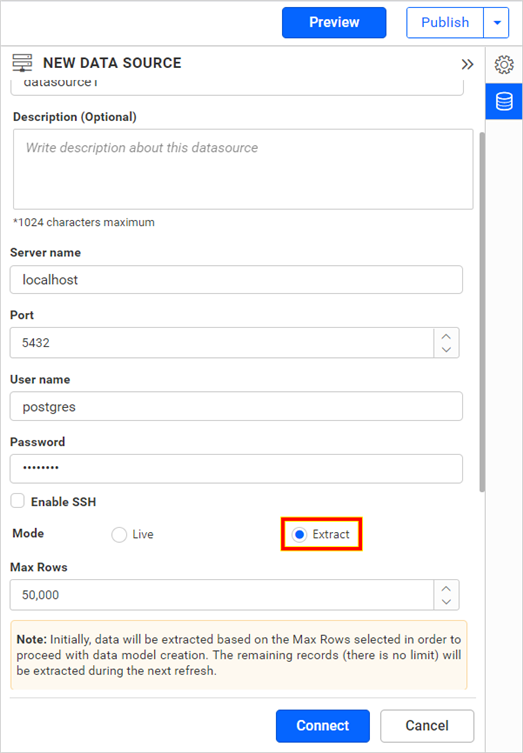Click the Preview button
This screenshot has width=523, height=753.
(334, 23)
